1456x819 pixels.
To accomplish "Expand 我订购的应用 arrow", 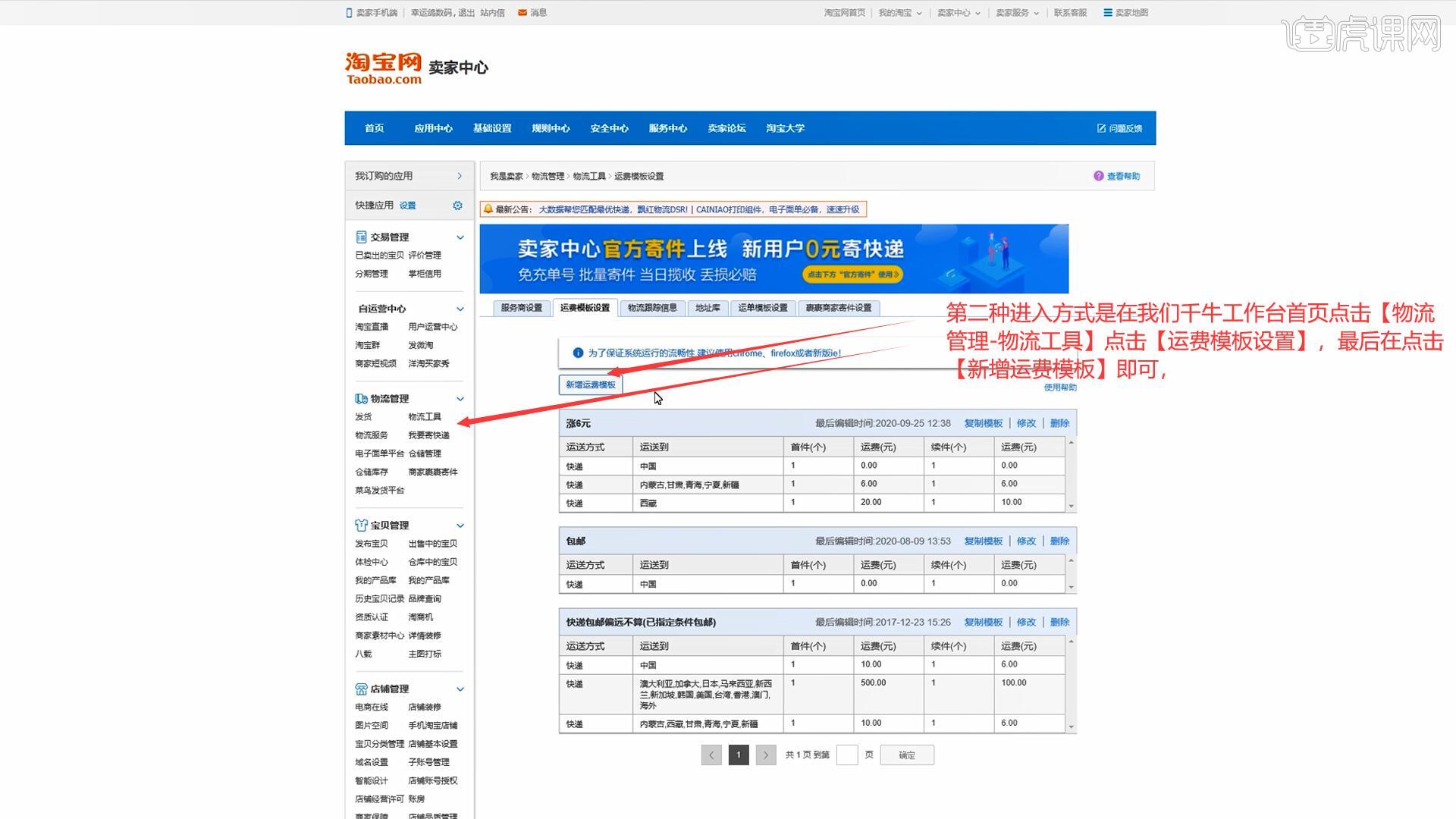I will [x=460, y=176].
